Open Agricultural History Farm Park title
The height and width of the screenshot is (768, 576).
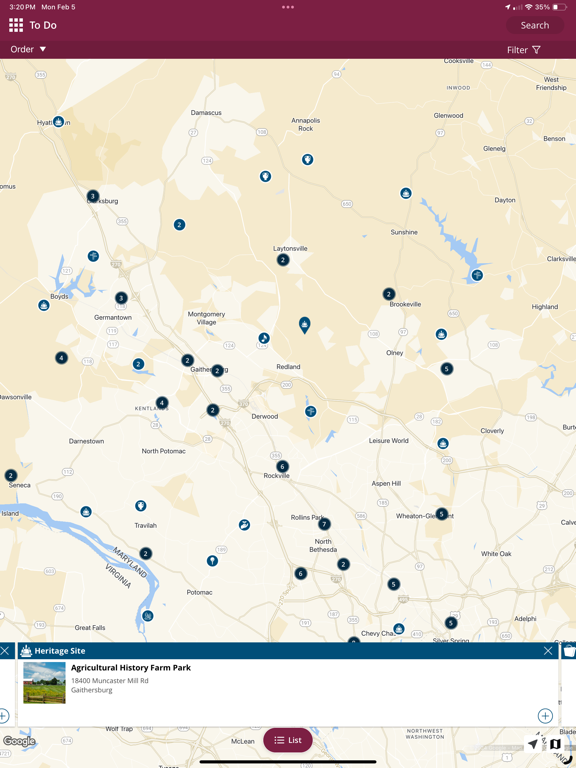coord(131,668)
